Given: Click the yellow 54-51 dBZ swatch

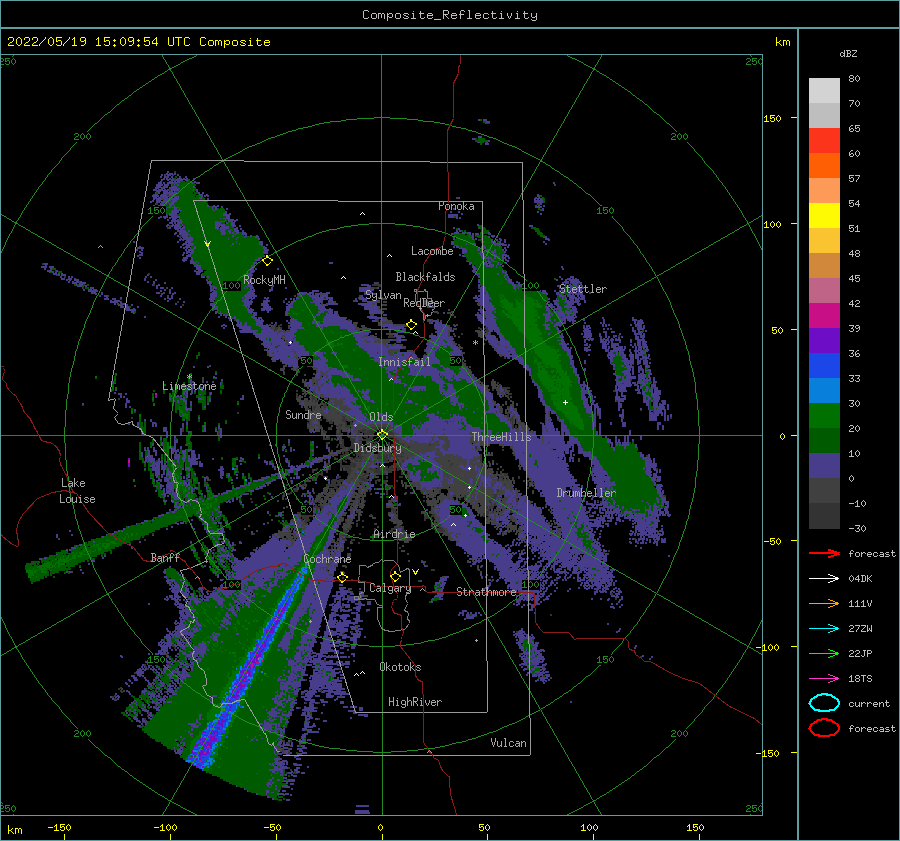Looking at the screenshot, I should (x=824, y=216).
